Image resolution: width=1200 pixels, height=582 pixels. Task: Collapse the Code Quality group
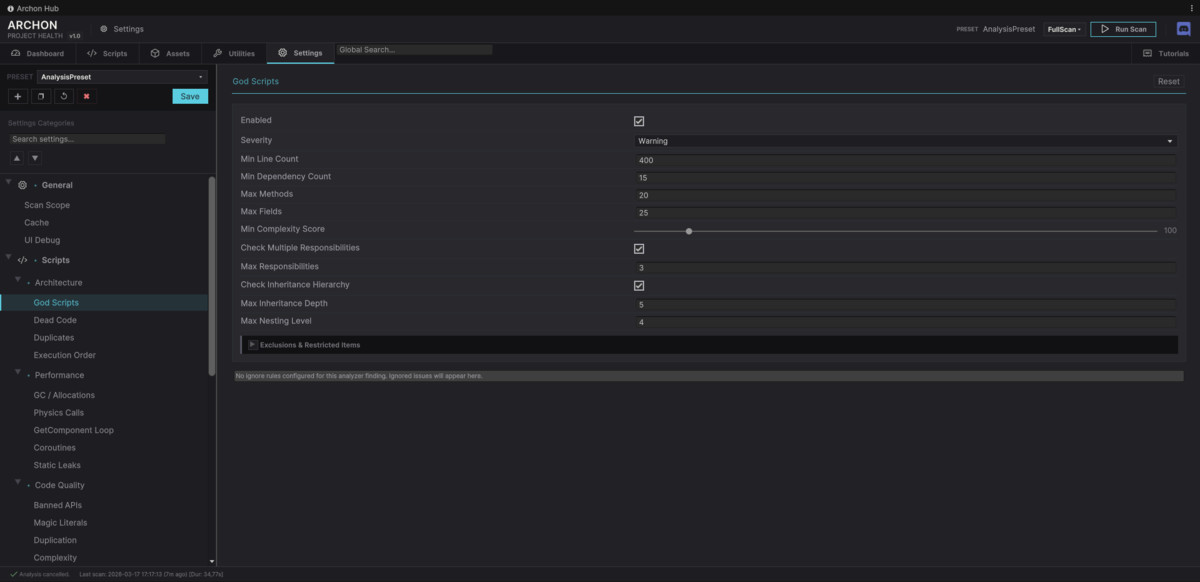[18, 483]
